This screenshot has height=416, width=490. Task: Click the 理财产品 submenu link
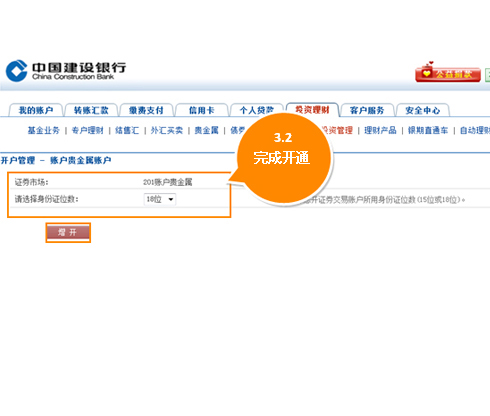point(380,130)
